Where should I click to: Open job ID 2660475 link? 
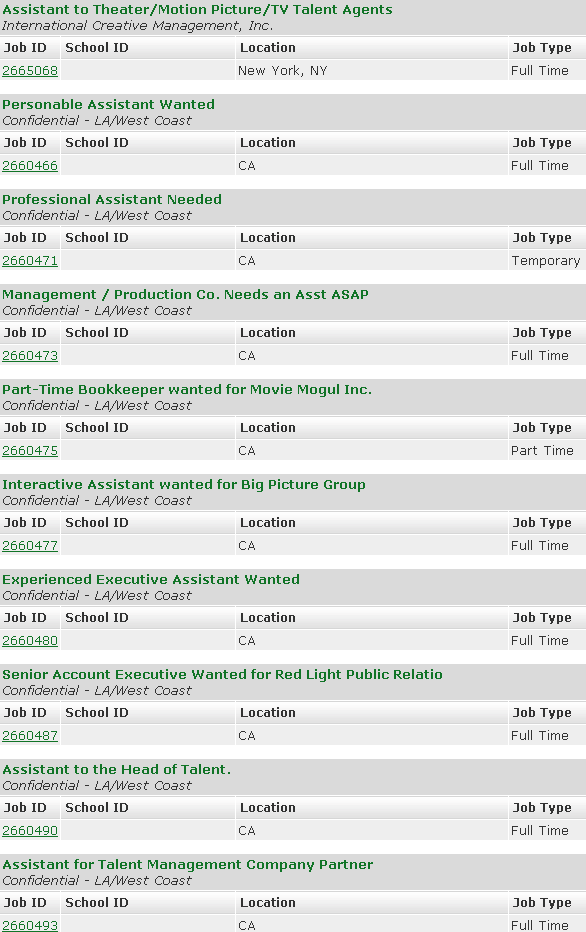coord(30,451)
